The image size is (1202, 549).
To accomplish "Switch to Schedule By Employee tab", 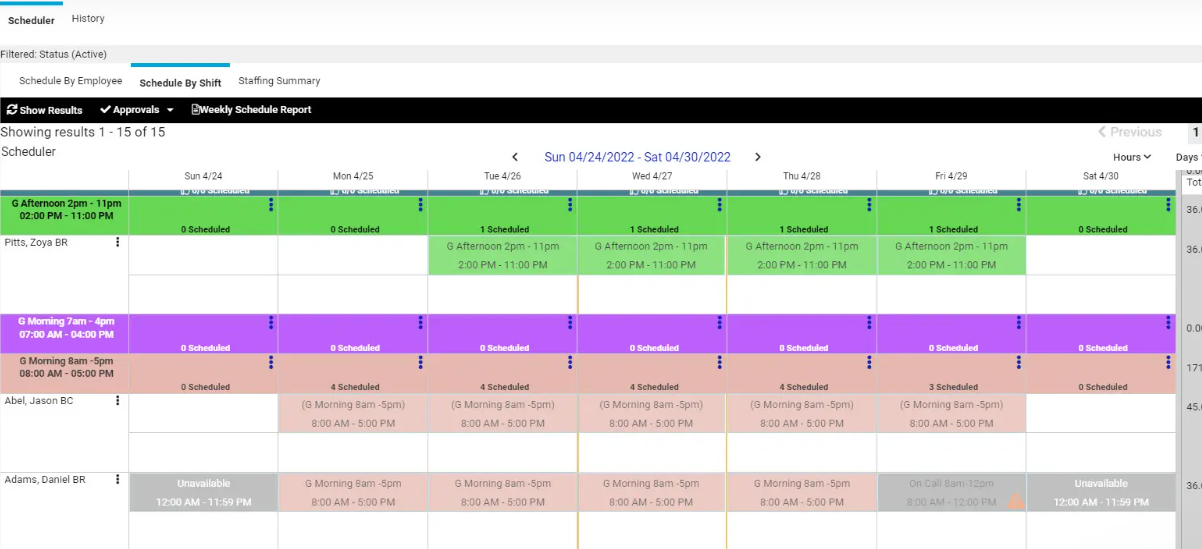I will click(x=71, y=81).
